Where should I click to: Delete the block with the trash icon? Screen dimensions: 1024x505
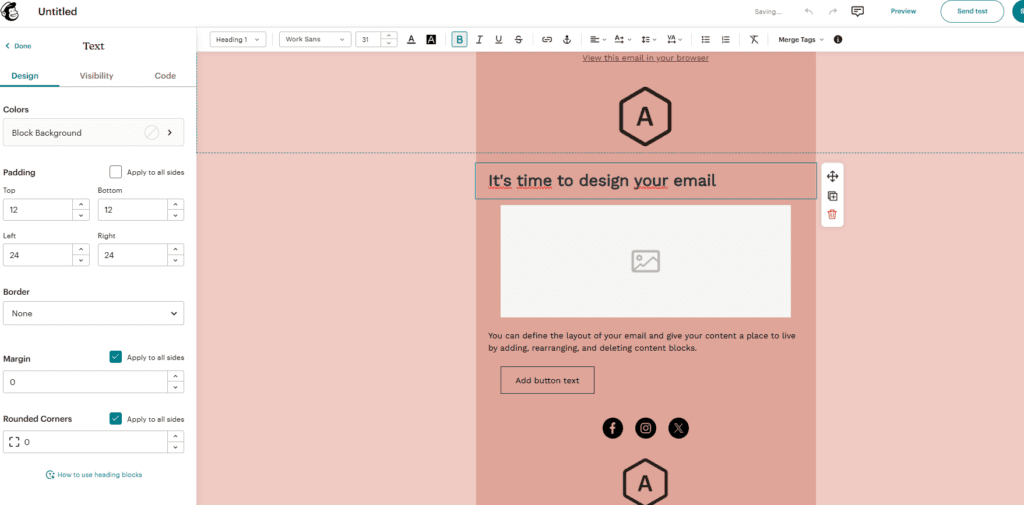point(832,214)
